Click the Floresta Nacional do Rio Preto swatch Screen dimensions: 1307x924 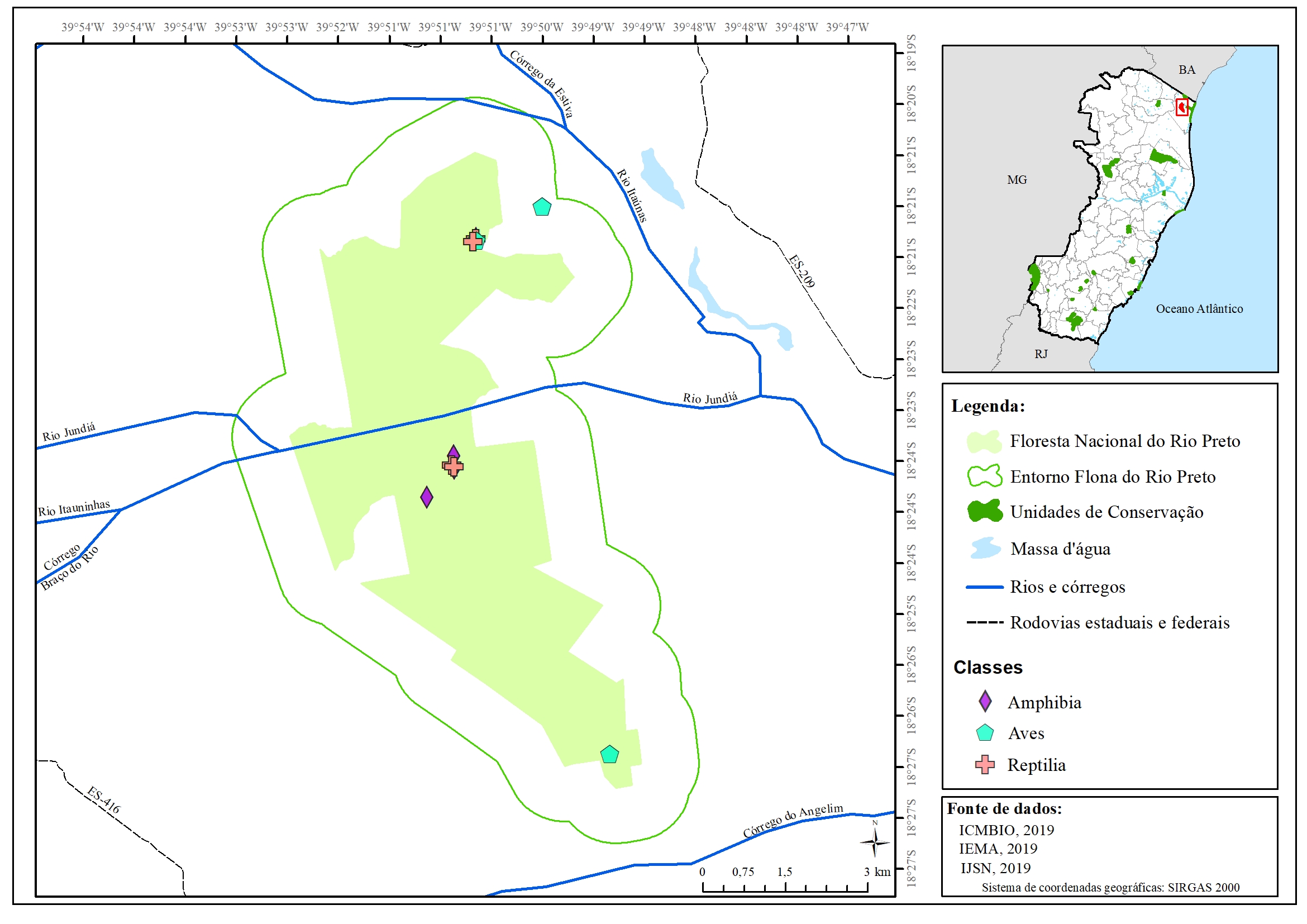click(984, 441)
